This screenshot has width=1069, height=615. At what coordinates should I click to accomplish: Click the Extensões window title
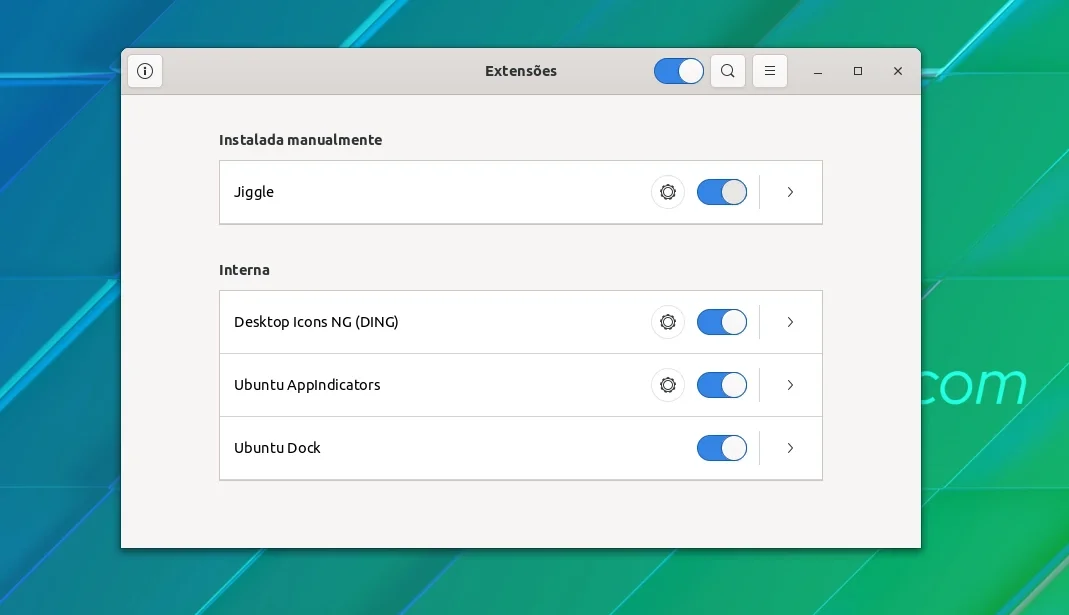(x=521, y=71)
